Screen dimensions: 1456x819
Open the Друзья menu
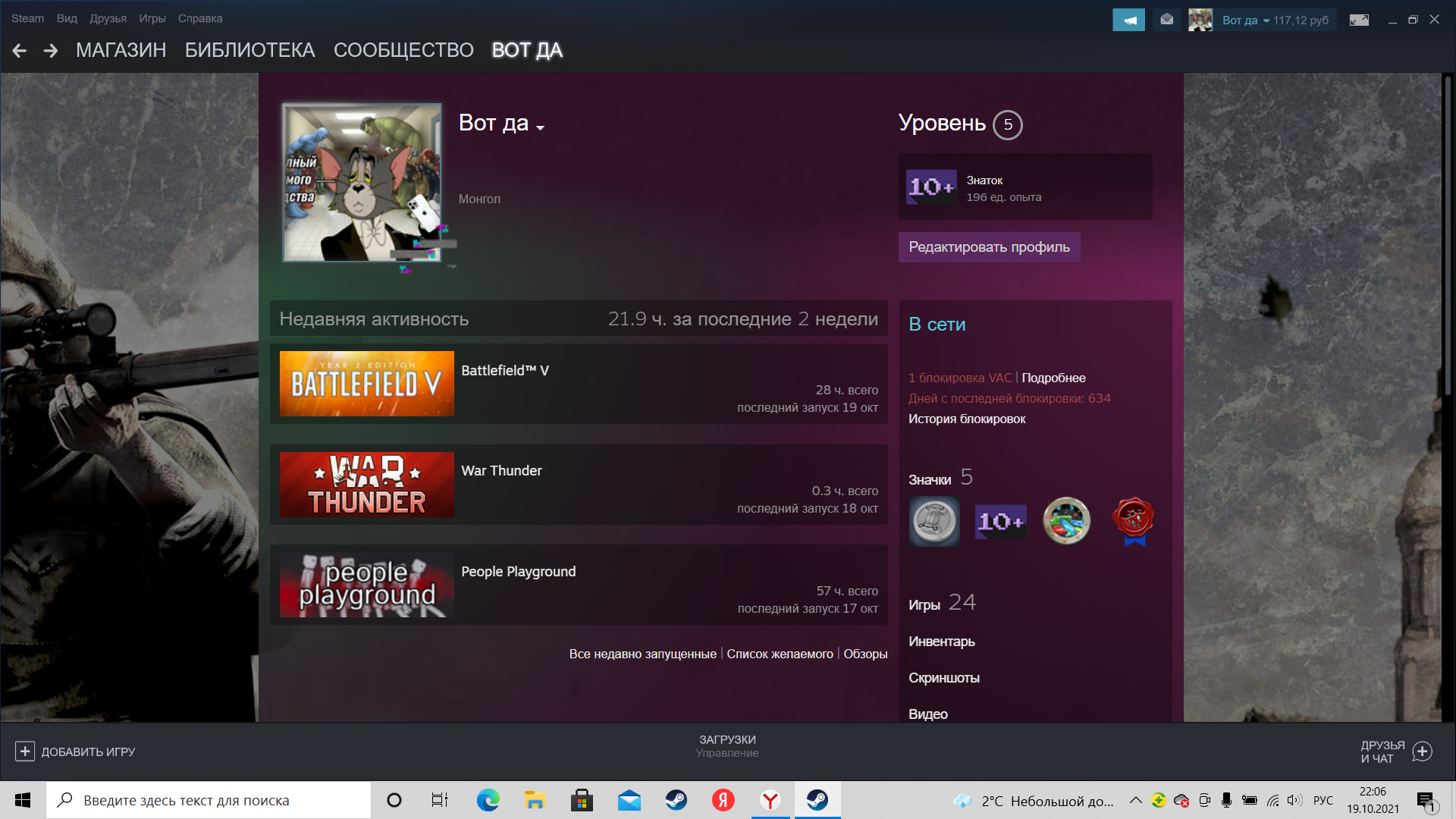[x=108, y=18]
